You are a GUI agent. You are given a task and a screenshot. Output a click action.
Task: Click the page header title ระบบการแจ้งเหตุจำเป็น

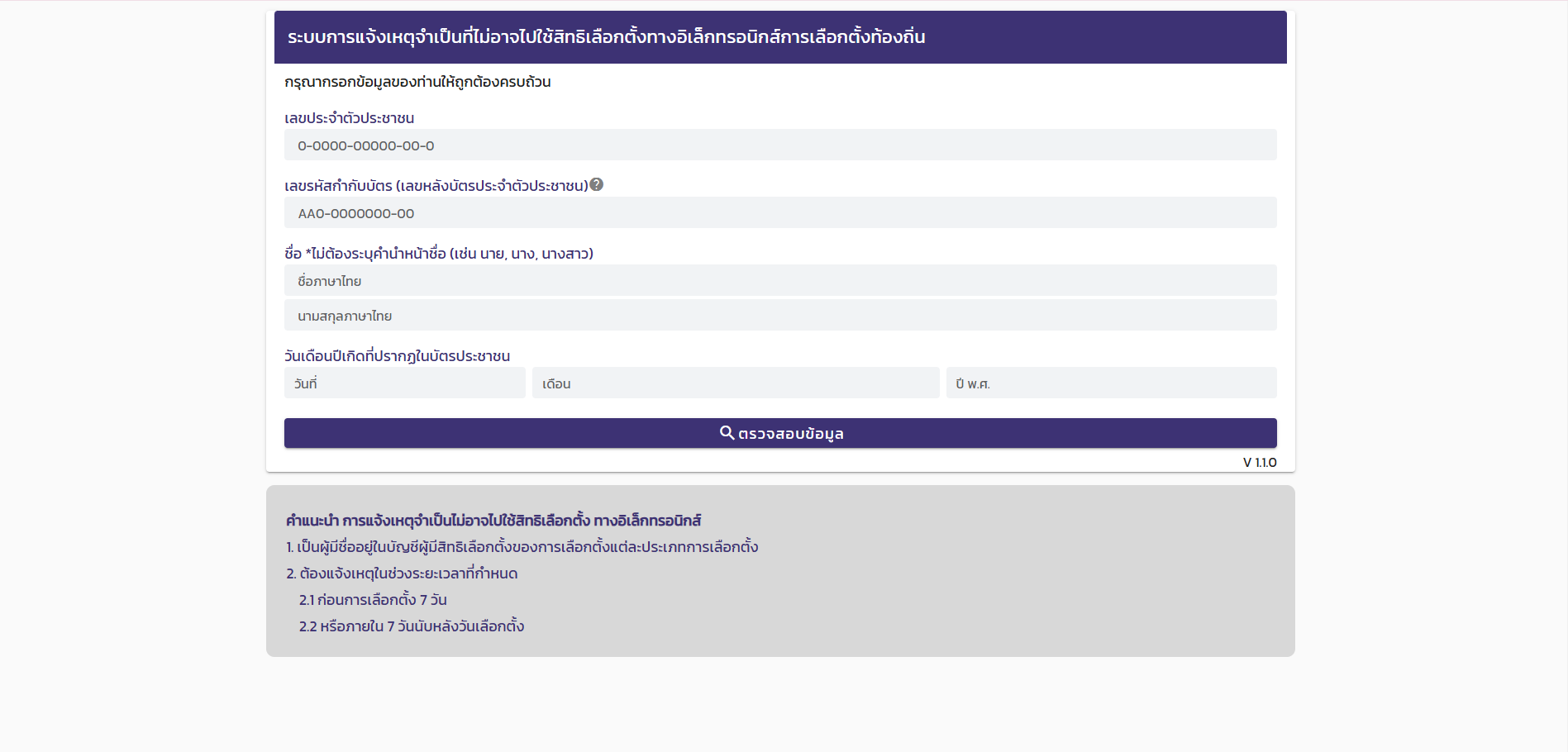tap(607, 37)
